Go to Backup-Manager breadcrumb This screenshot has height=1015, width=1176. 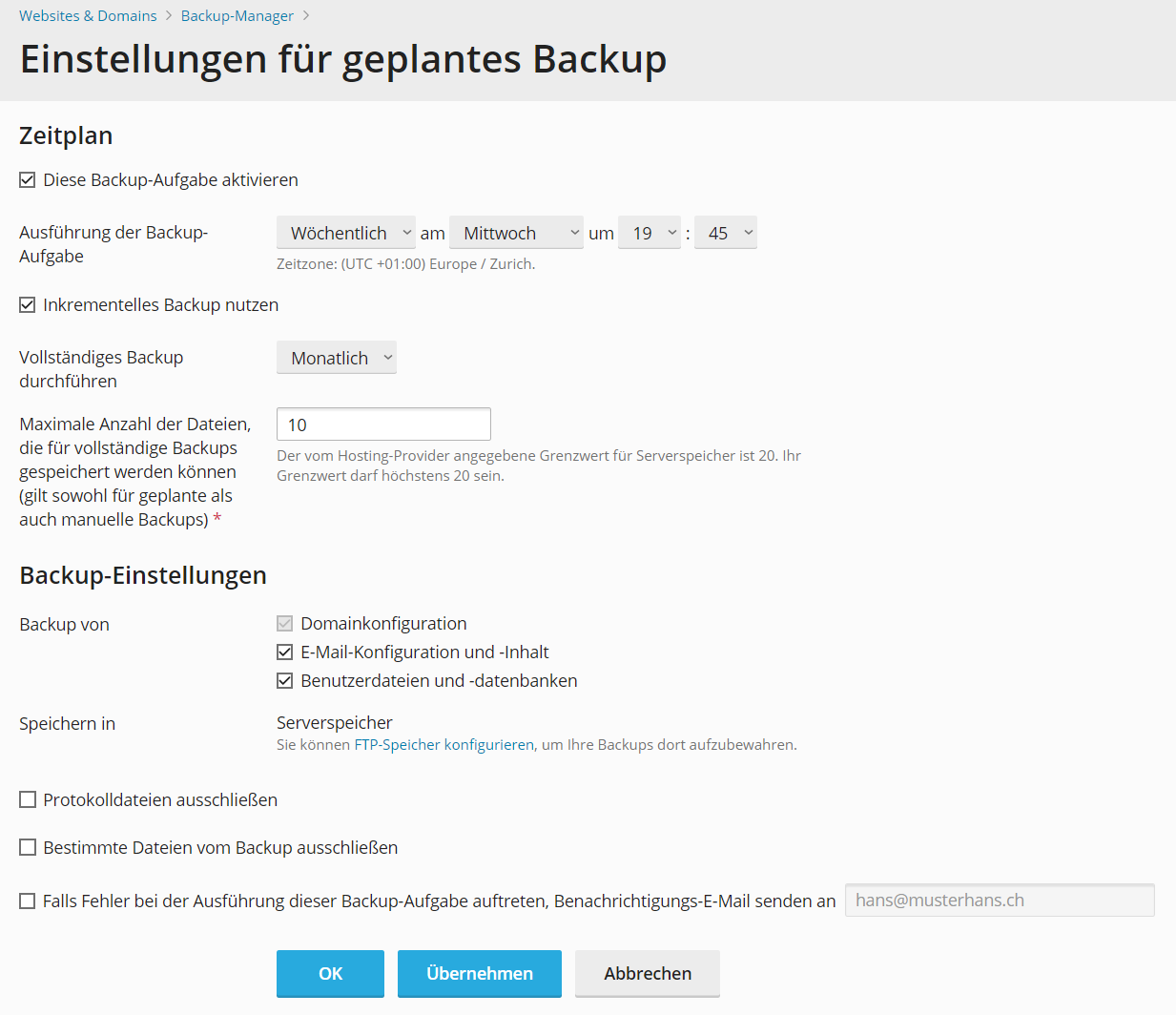coord(237,16)
